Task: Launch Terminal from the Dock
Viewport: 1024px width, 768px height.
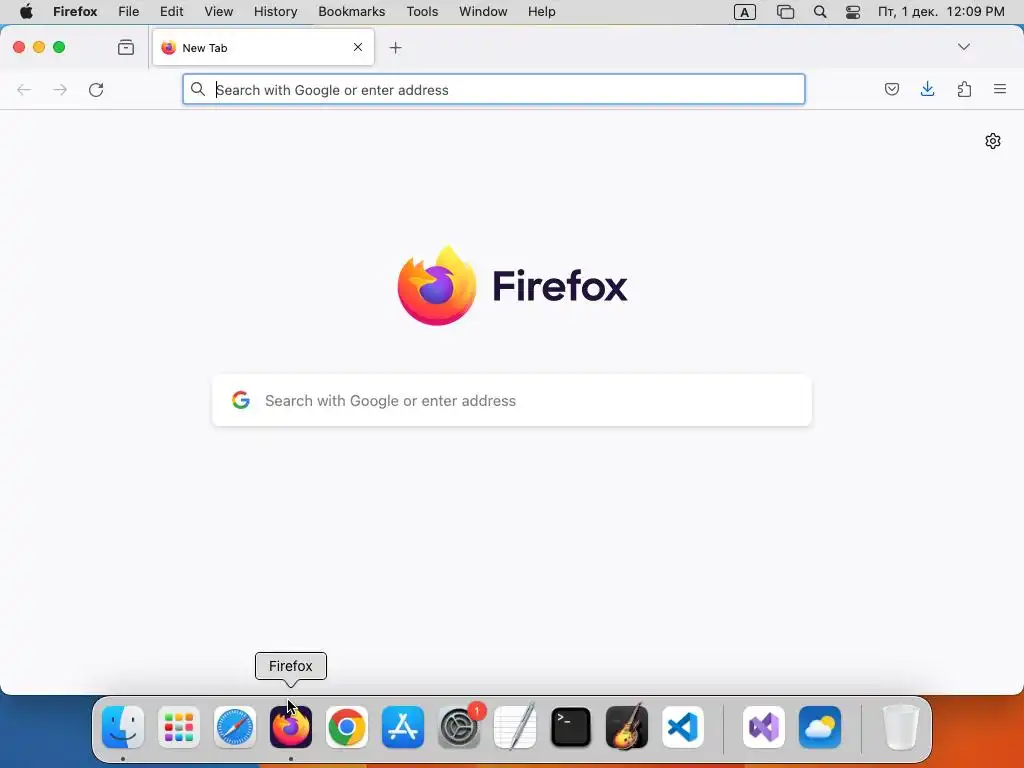Action: [x=571, y=726]
